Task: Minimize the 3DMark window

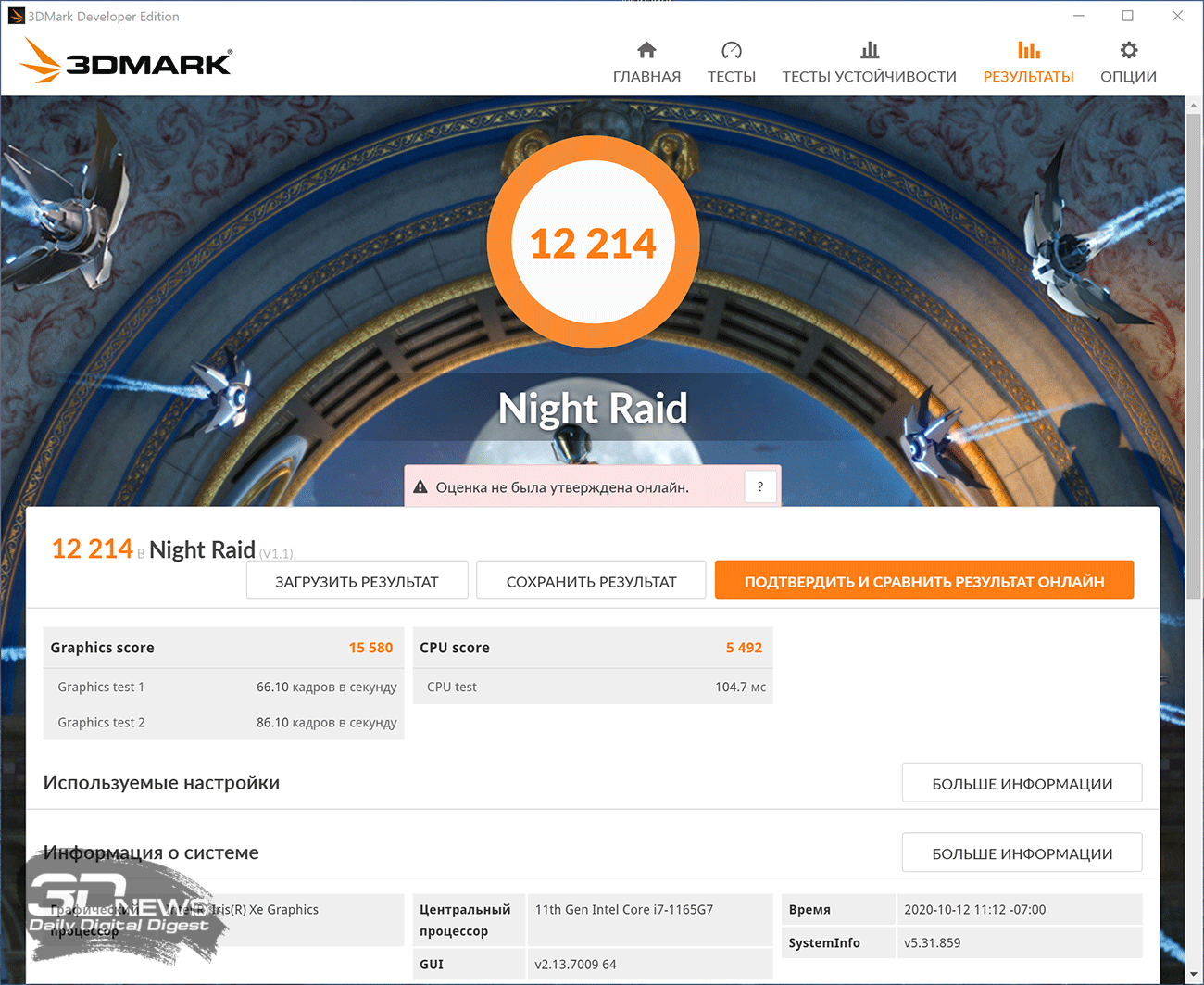Action: pos(1078,16)
